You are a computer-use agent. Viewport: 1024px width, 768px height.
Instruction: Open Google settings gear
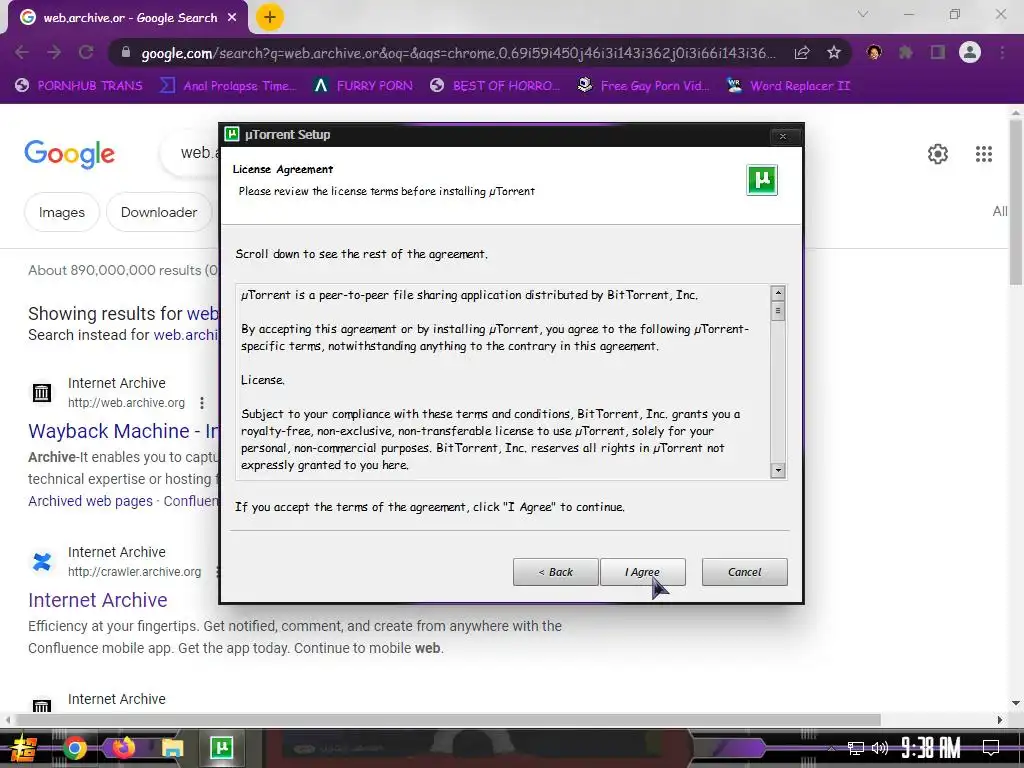coord(938,154)
